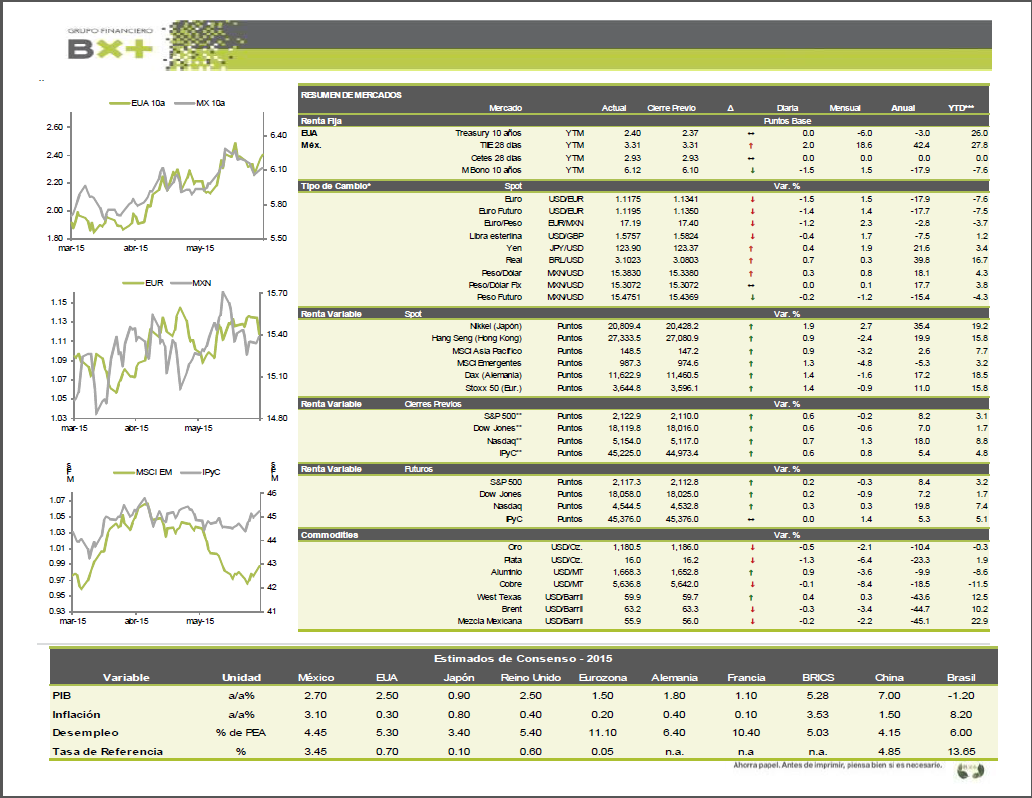Click the PIB row label
Screen dimensions: 1032x798
pos(62,696)
